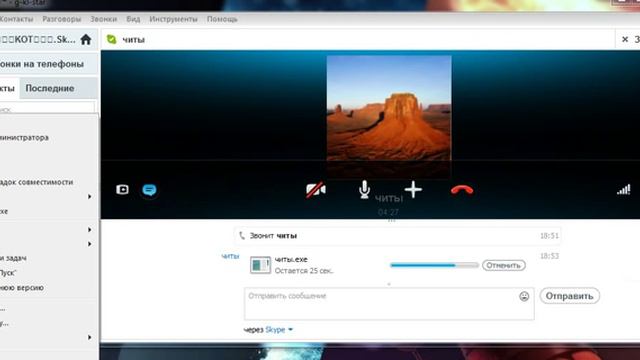Click the читы.exe file icon
Screen dimensions: 640x360
tap(260, 265)
